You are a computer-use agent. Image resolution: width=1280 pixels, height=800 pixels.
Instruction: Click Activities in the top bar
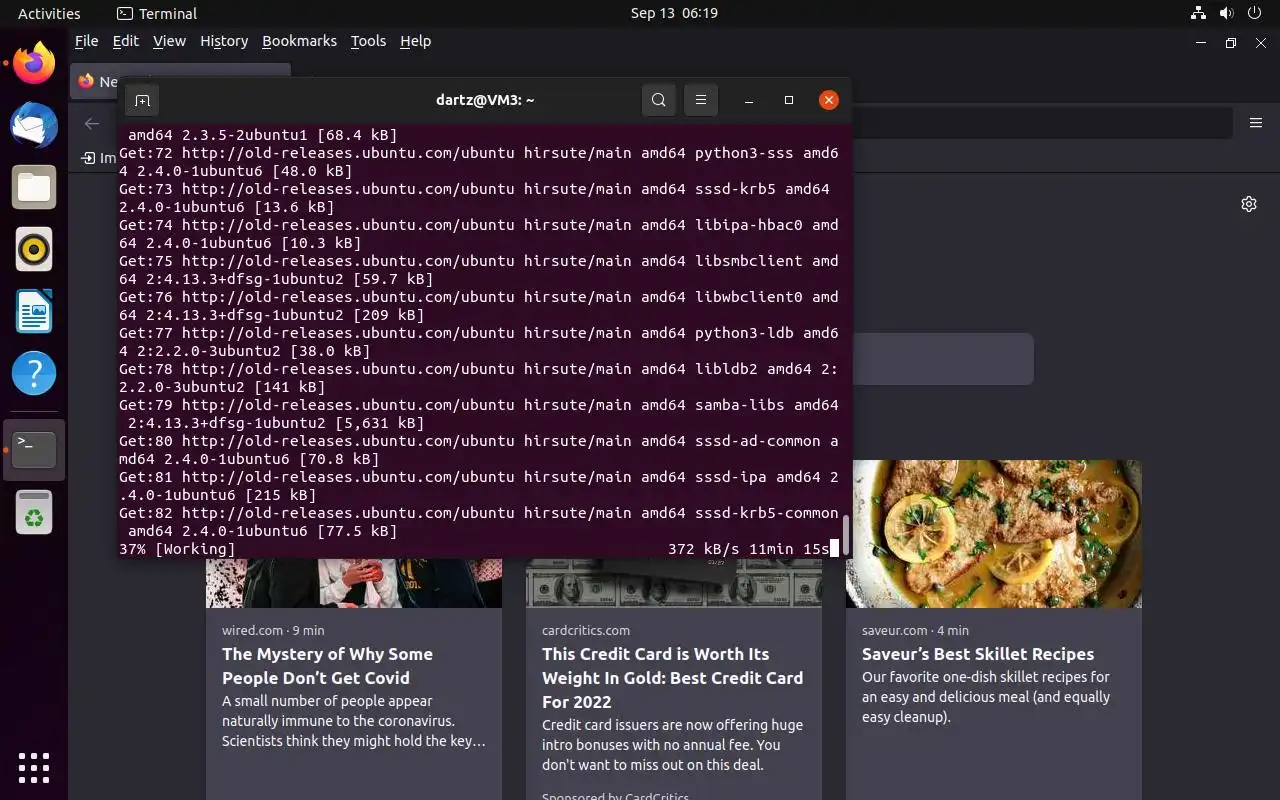pyautogui.click(x=49, y=13)
